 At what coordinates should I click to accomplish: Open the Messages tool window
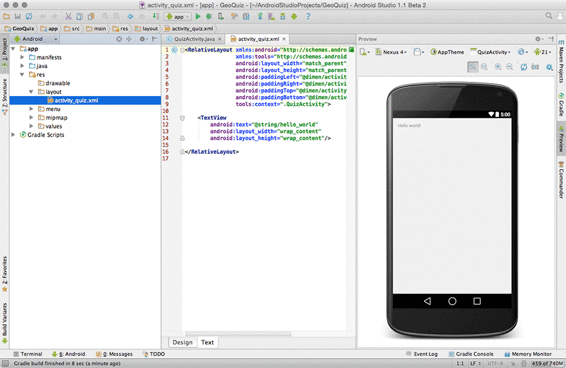point(114,354)
